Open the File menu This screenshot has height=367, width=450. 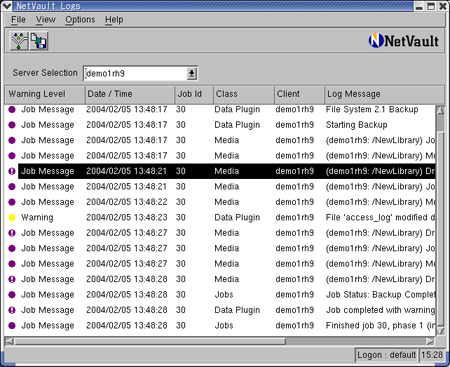(18, 20)
